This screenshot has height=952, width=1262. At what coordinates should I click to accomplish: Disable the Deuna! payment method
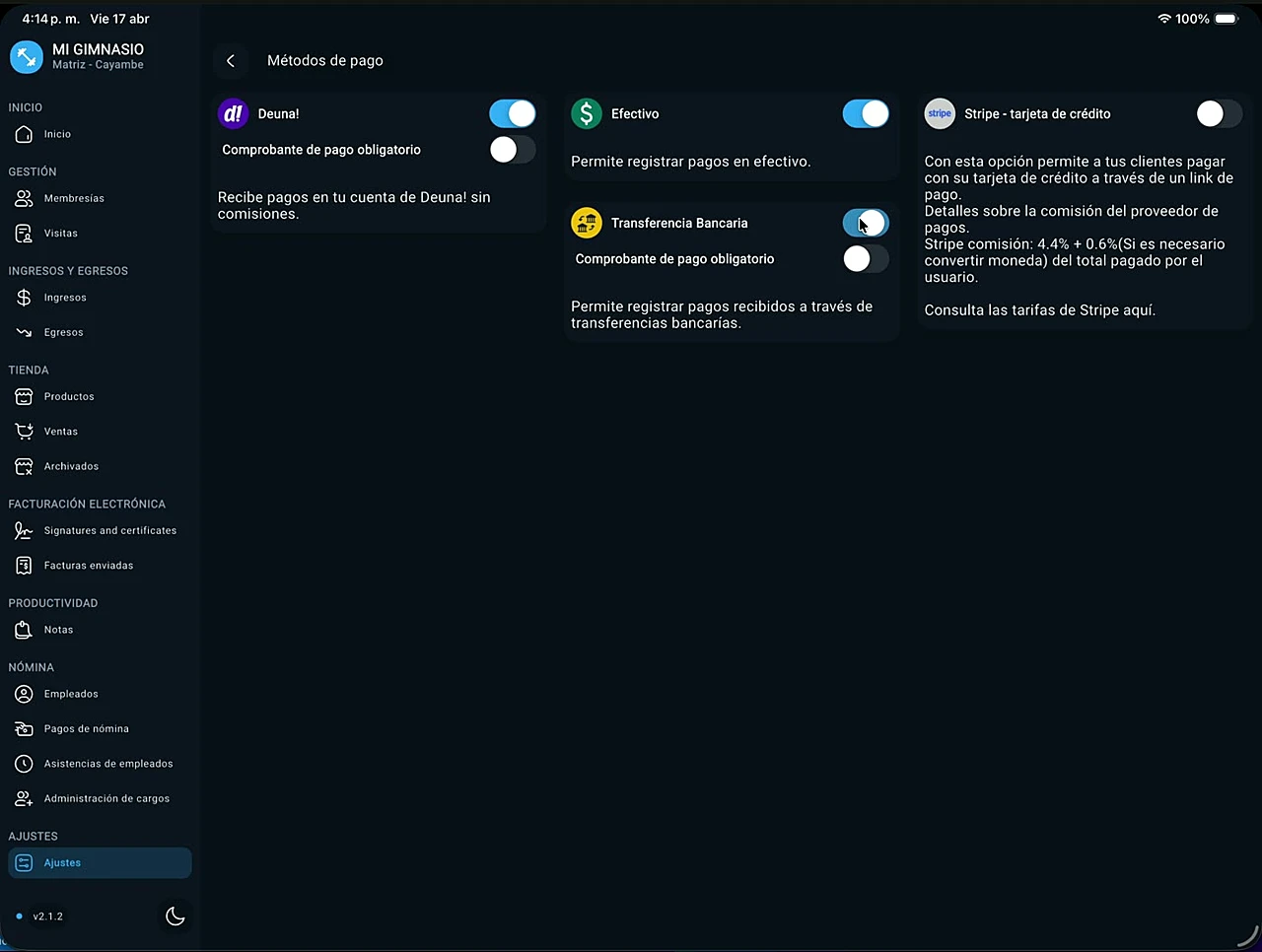(x=512, y=113)
